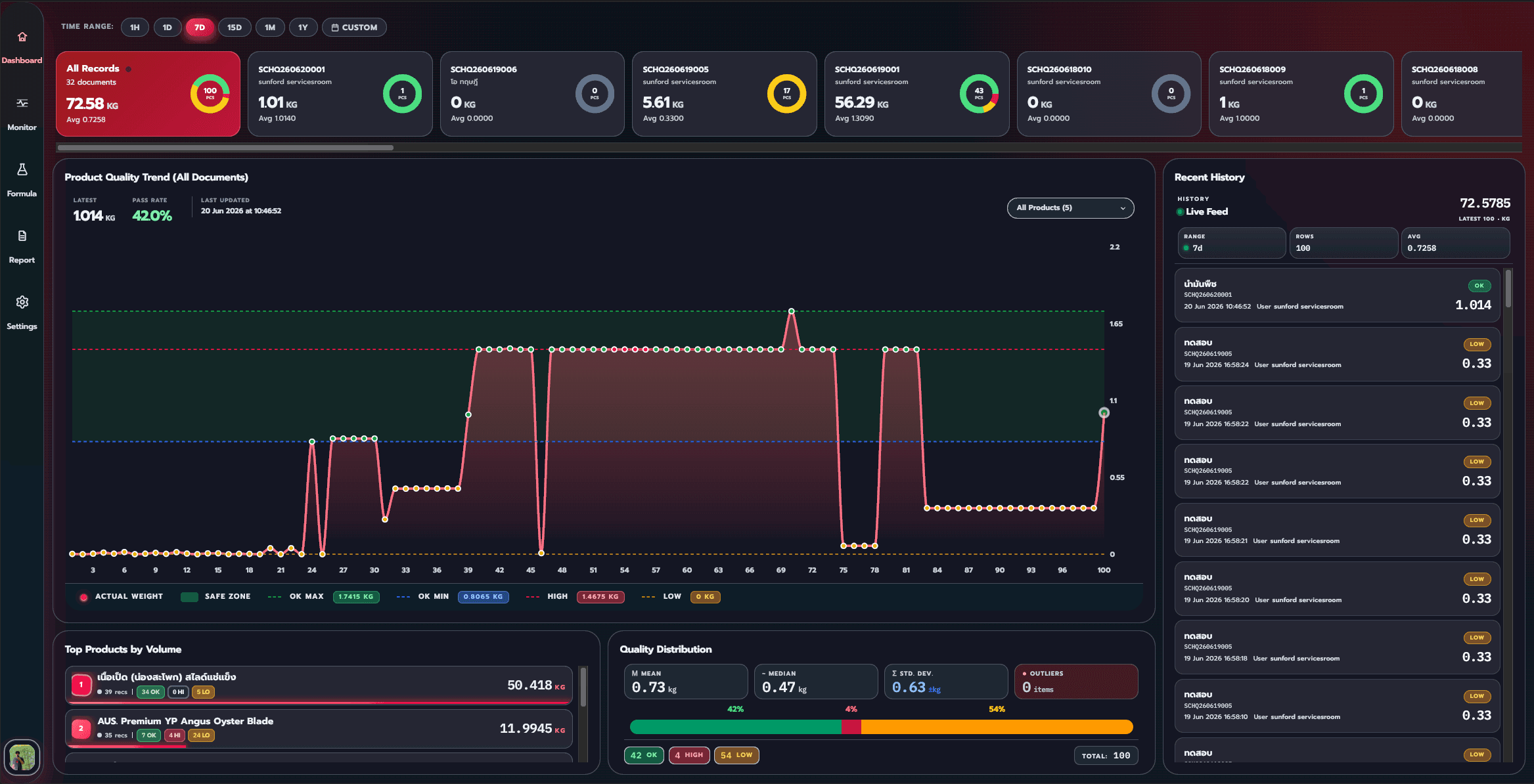This screenshot has height=784, width=1534.
Task: Toggle the SAFE ZONE legend item
Action: 216,597
